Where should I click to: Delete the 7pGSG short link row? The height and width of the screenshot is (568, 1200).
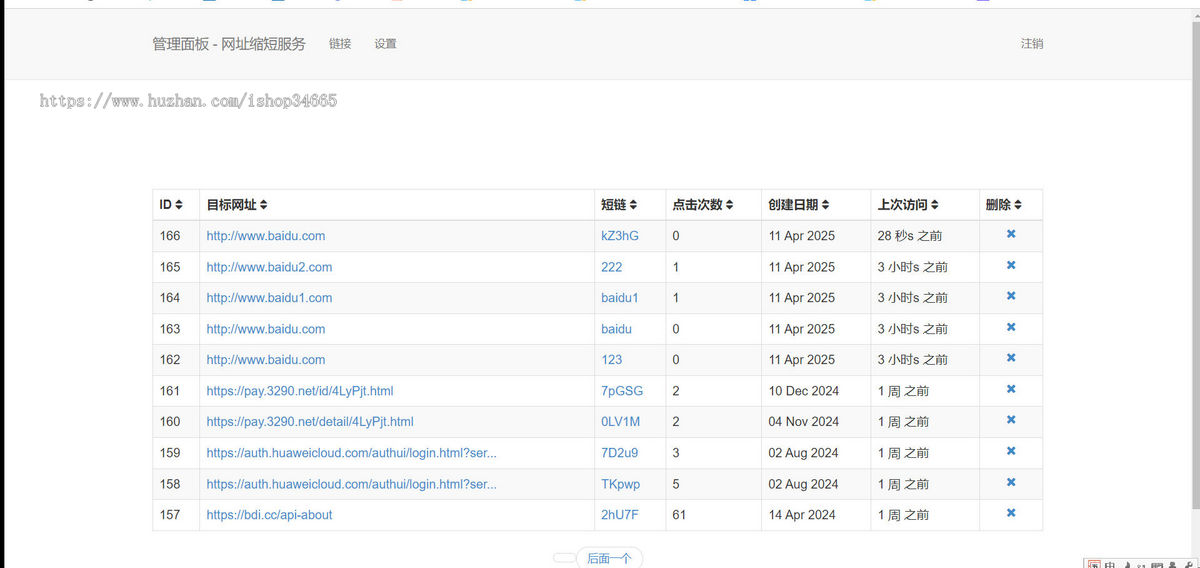click(1011, 389)
